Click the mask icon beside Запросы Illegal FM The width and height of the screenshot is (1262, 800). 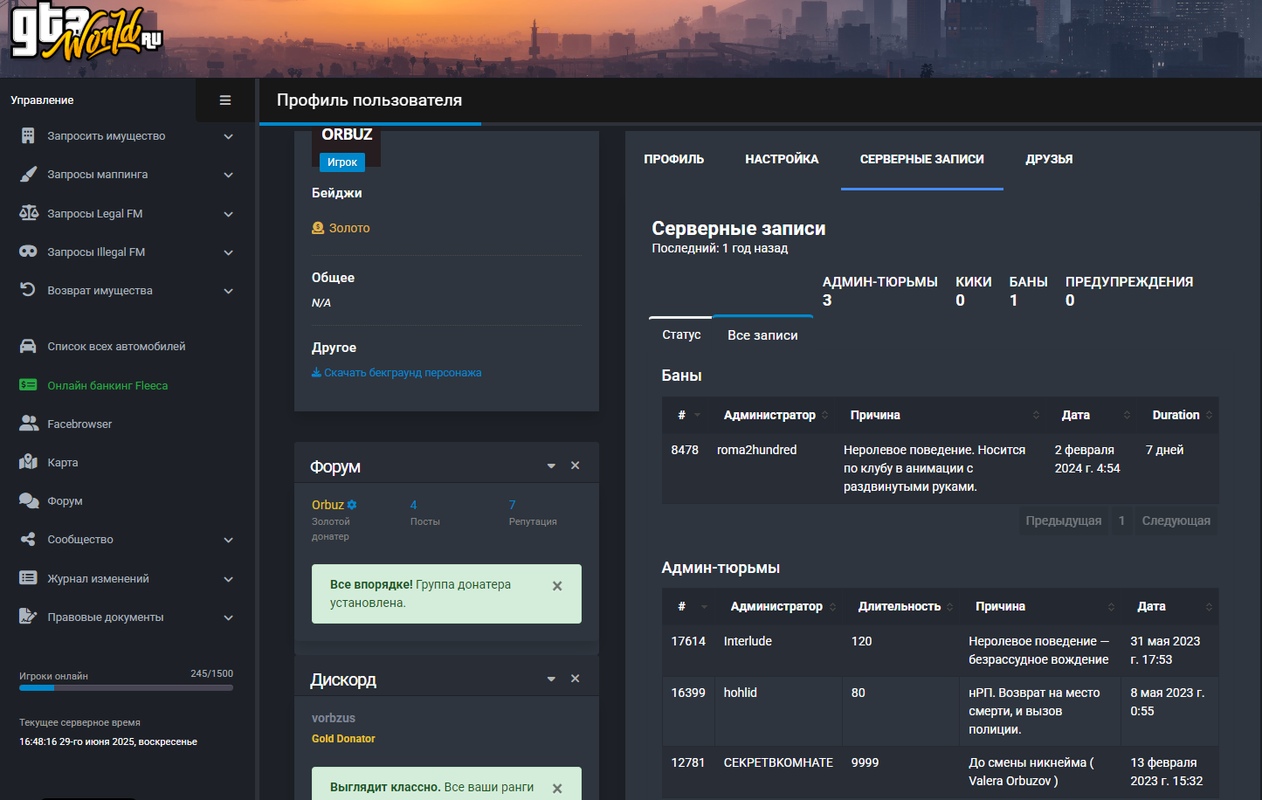pos(28,252)
